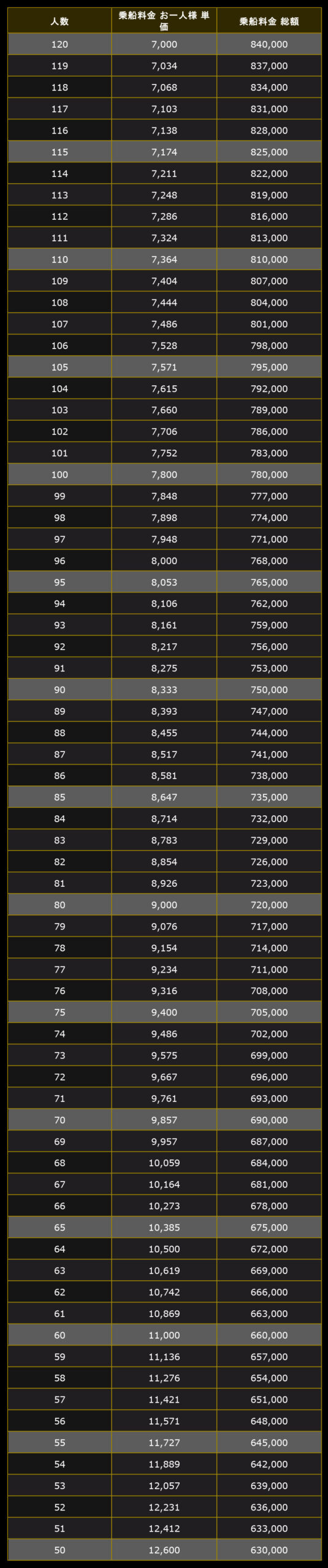Image resolution: width=328 pixels, height=1568 pixels.
Task: Select the 60 people row cell
Action: pos(59,1334)
